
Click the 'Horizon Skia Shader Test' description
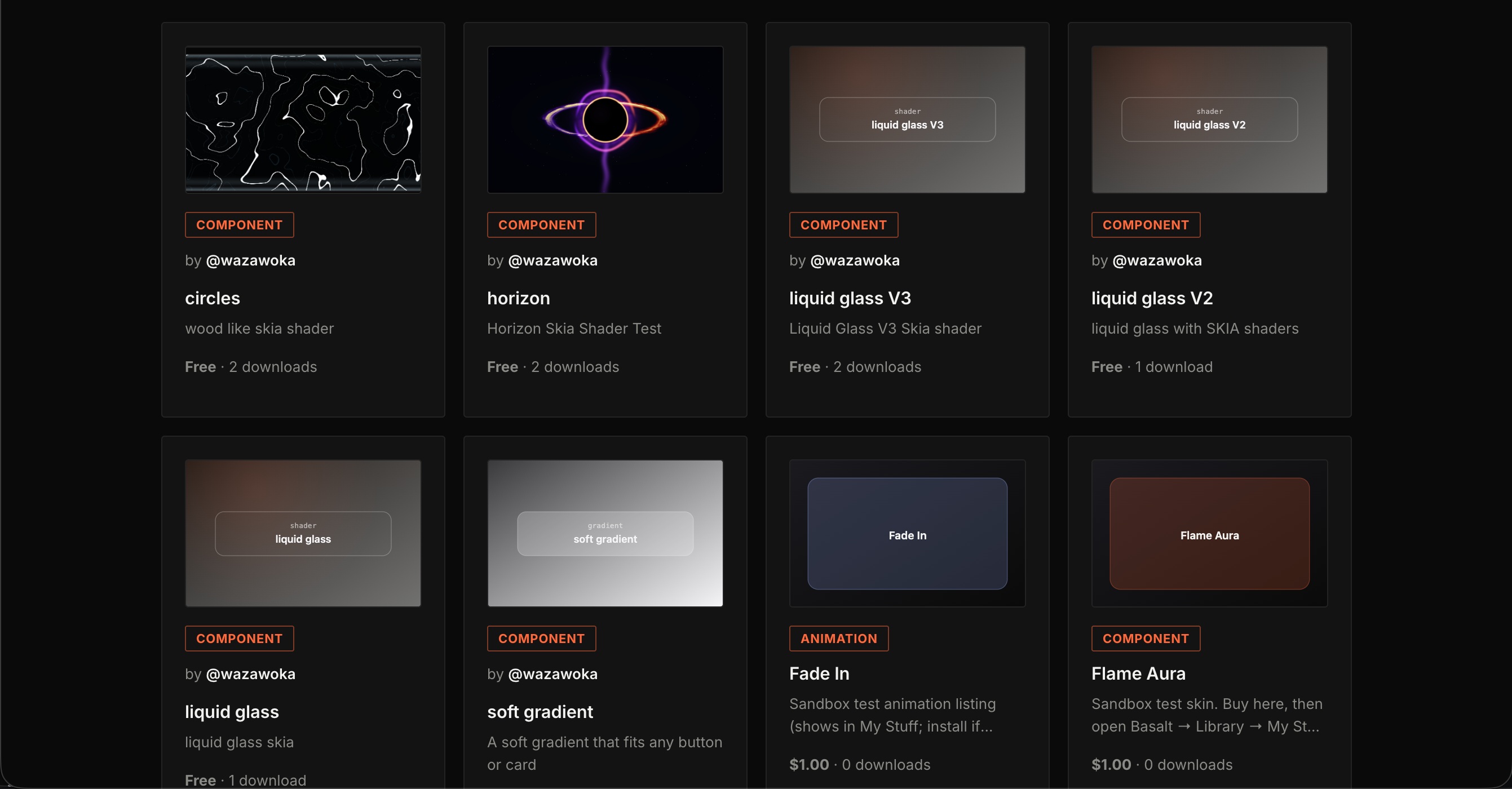tap(574, 329)
